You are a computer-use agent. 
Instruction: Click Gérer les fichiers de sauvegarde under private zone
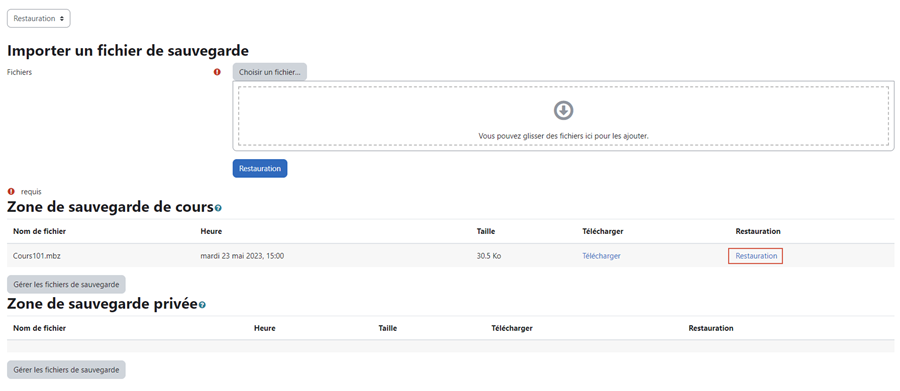pos(66,370)
